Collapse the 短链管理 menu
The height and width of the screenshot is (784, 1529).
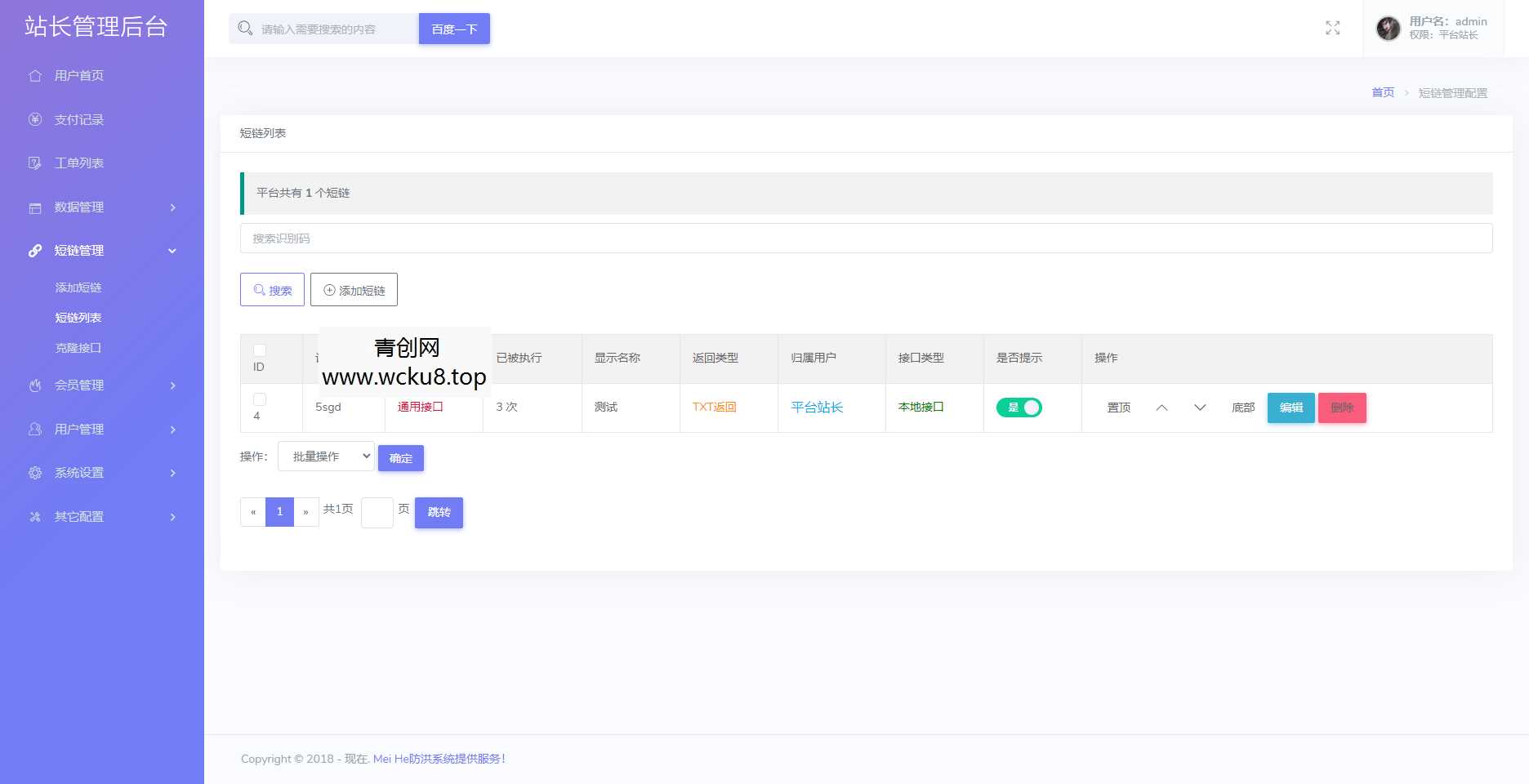[102, 251]
